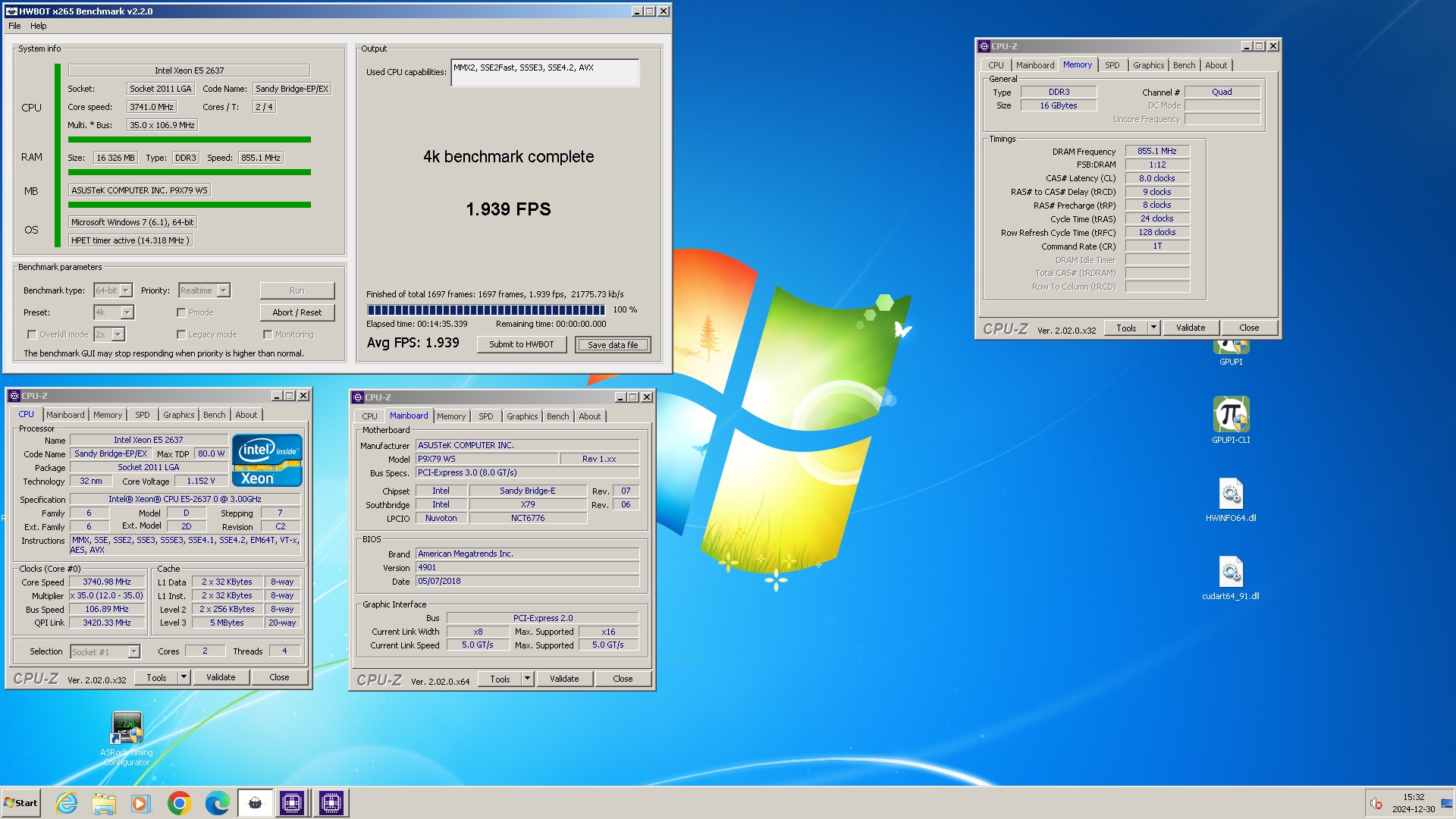Click Validate in CPU-Z Memory window
This screenshot has height=819, width=1456.
point(1191,328)
